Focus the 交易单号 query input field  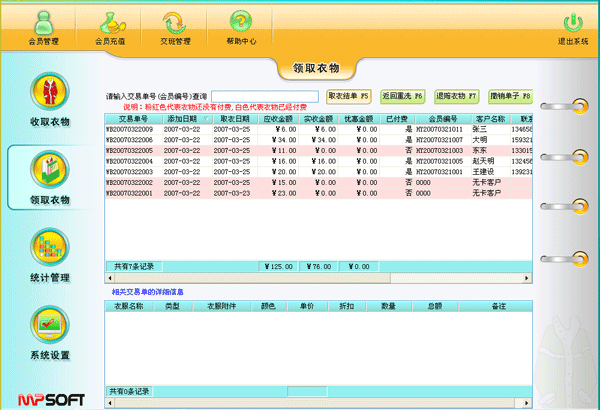click(x=265, y=97)
